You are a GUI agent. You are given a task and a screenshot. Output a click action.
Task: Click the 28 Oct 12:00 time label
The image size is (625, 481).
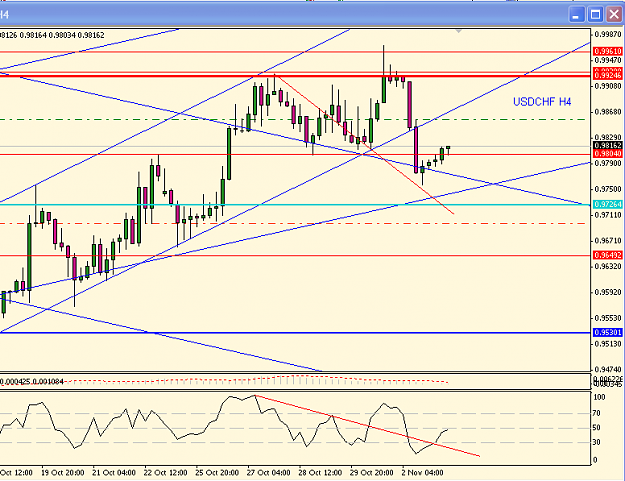coord(320,473)
